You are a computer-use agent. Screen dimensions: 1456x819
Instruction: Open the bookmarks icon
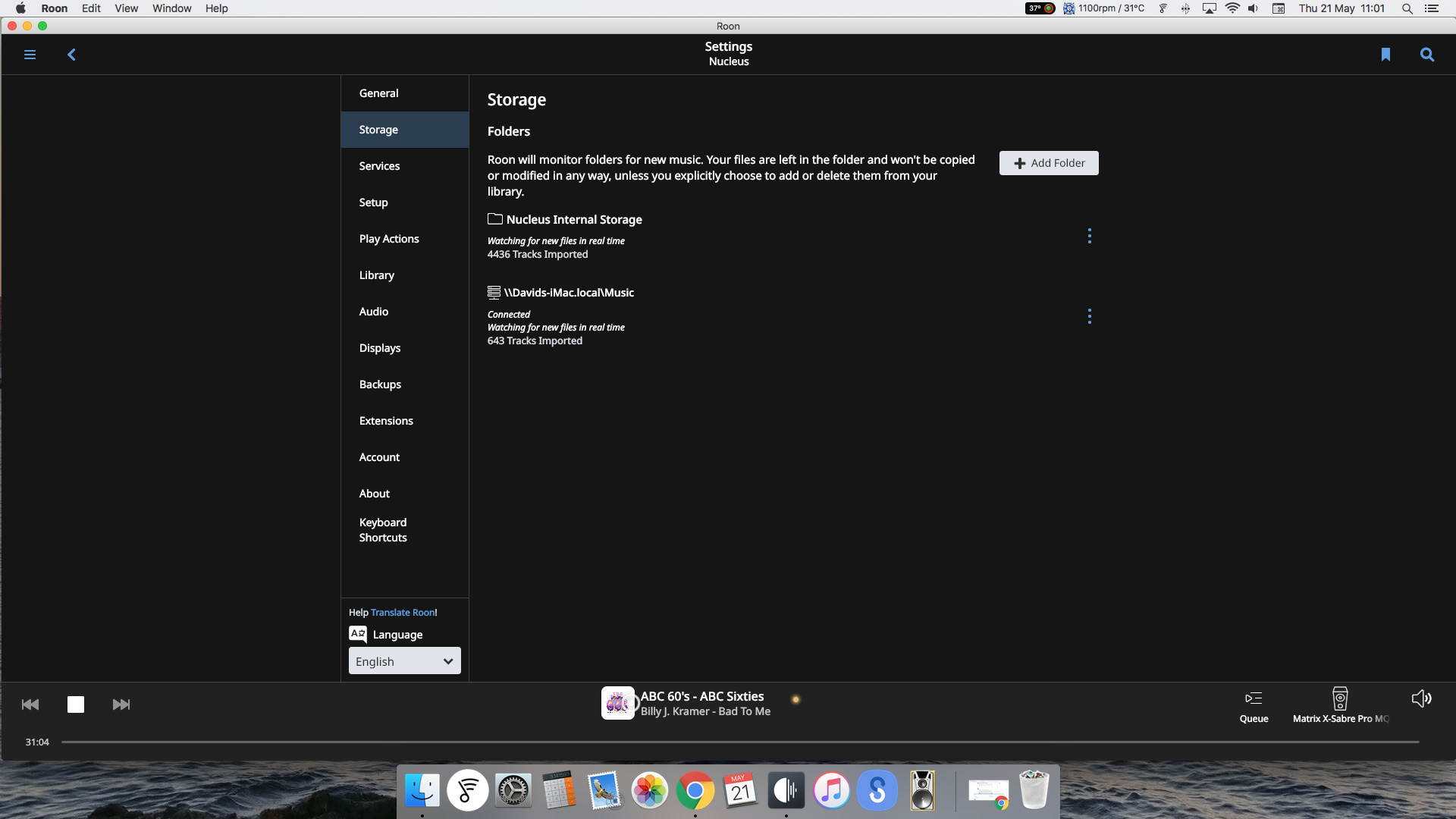(1385, 55)
